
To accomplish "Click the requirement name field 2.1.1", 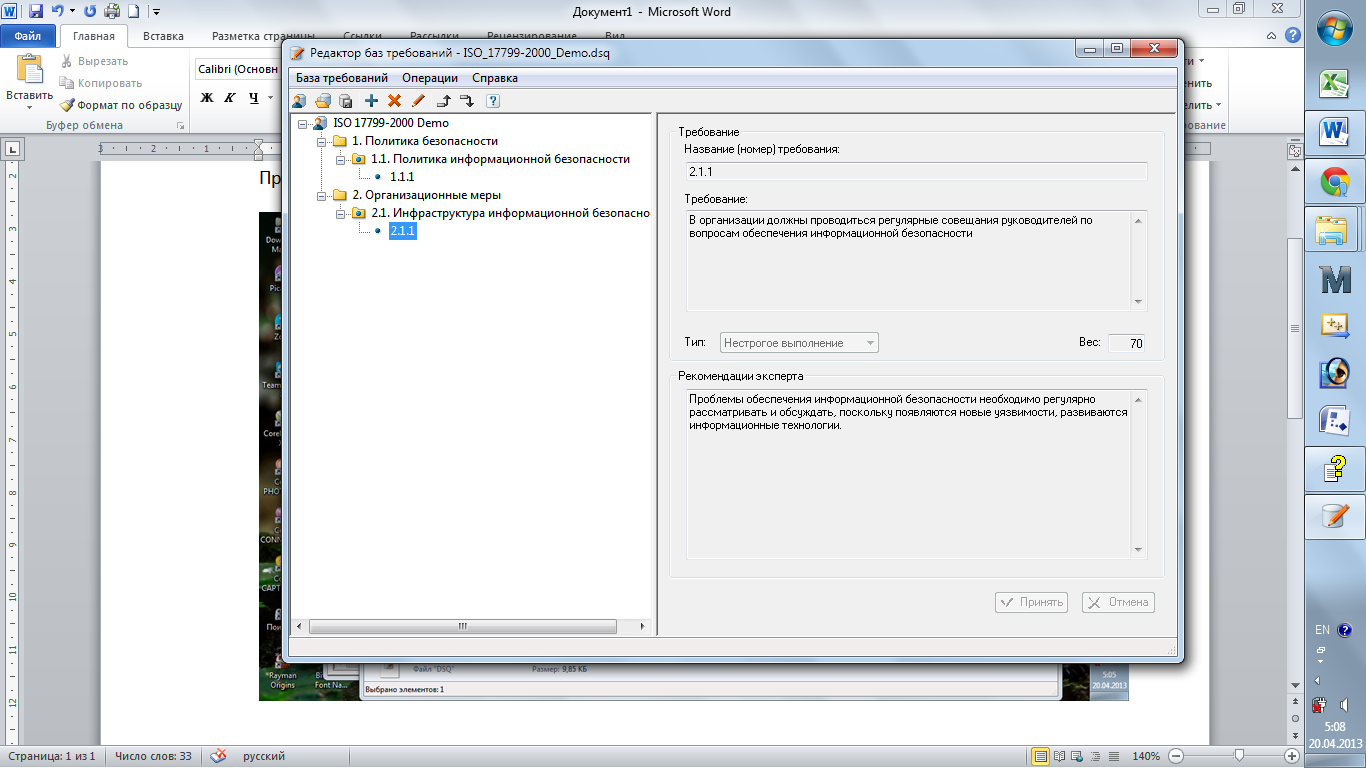I will point(916,171).
